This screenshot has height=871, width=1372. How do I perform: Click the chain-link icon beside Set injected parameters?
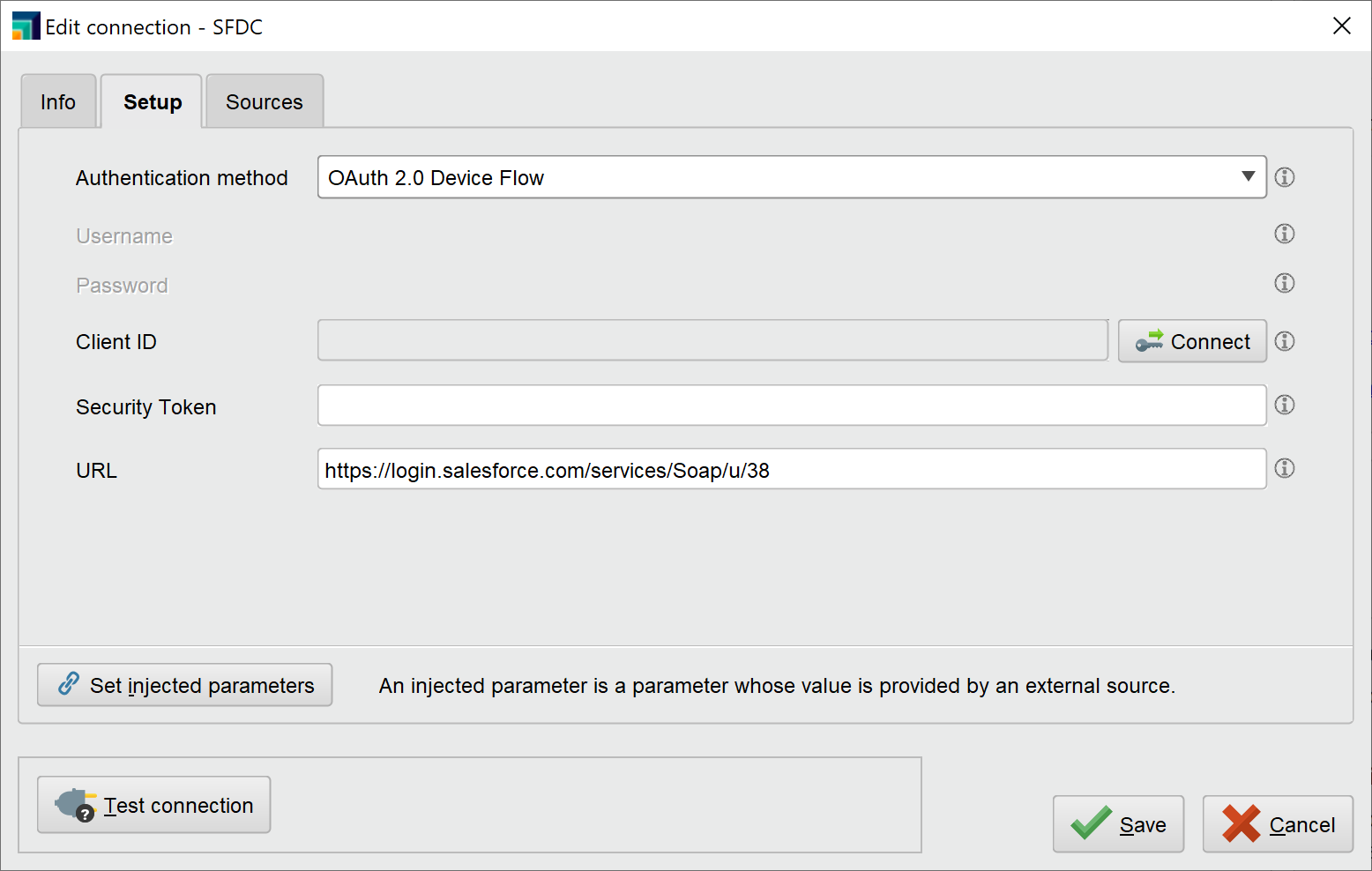69,685
